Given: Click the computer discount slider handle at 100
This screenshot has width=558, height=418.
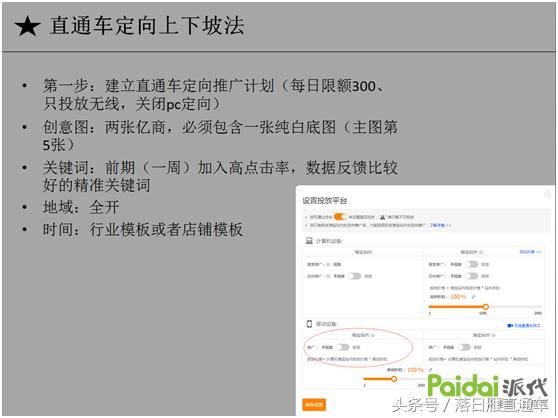Looking at the screenshot, I should (485, 307).
